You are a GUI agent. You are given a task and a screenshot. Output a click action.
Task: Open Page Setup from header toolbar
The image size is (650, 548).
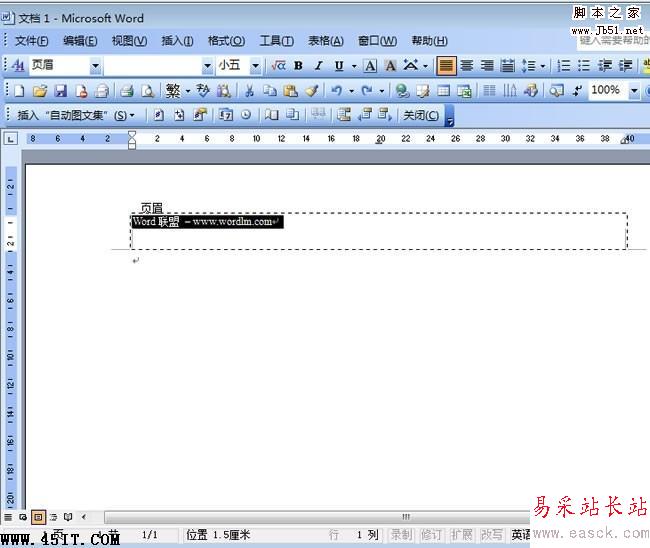pos(272,115)
